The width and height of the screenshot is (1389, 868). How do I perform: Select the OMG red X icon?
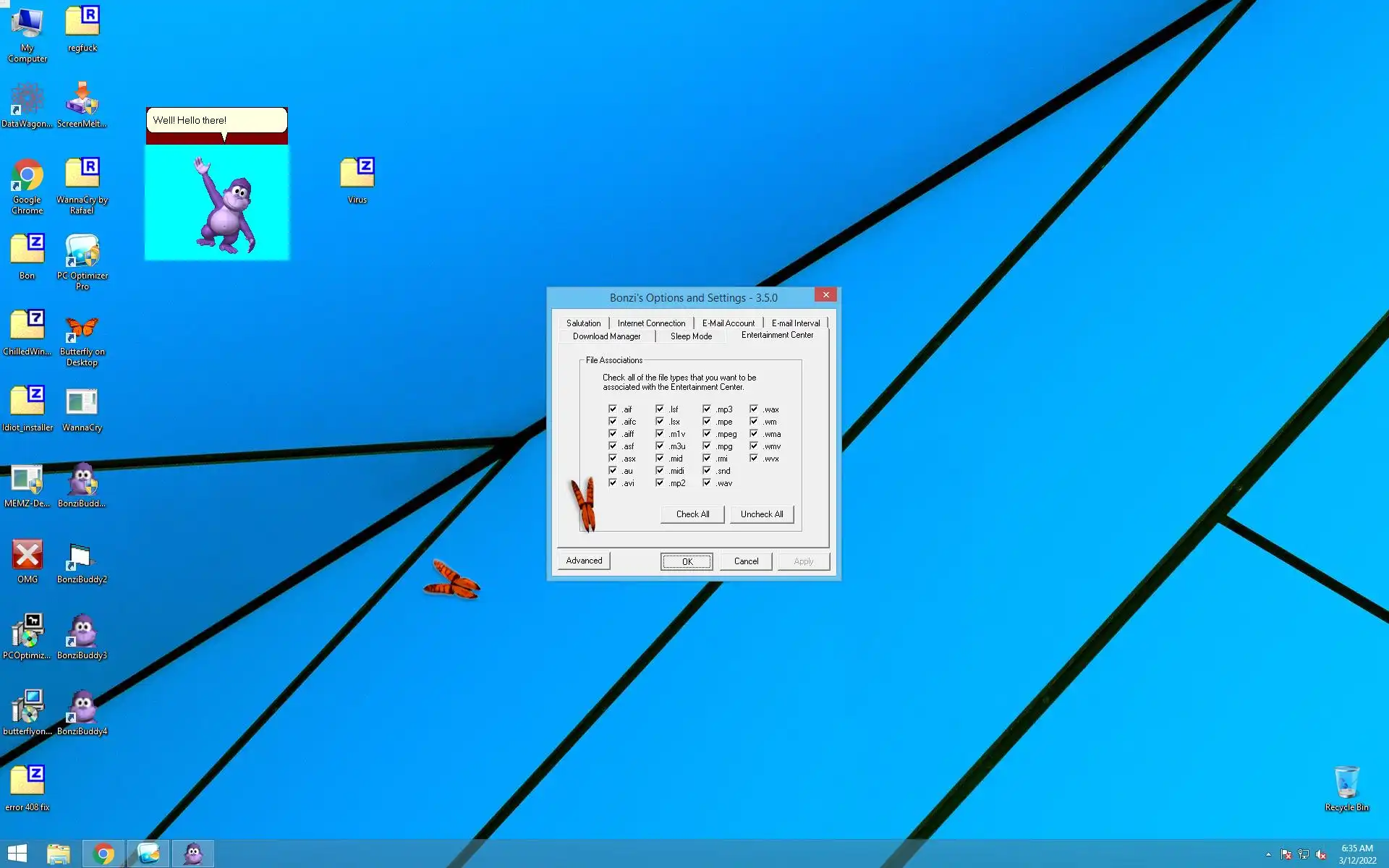point(27,556)
